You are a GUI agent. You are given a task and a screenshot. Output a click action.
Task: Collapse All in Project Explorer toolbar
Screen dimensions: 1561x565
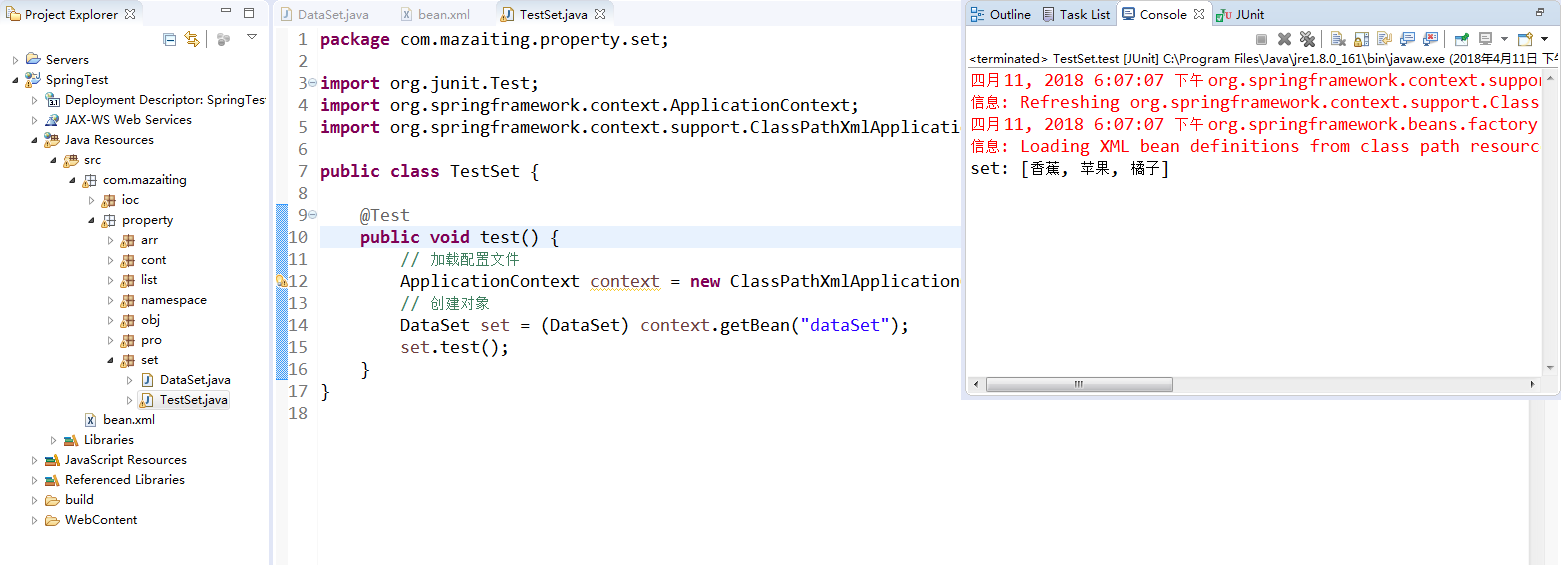click(x=170, y=39)
